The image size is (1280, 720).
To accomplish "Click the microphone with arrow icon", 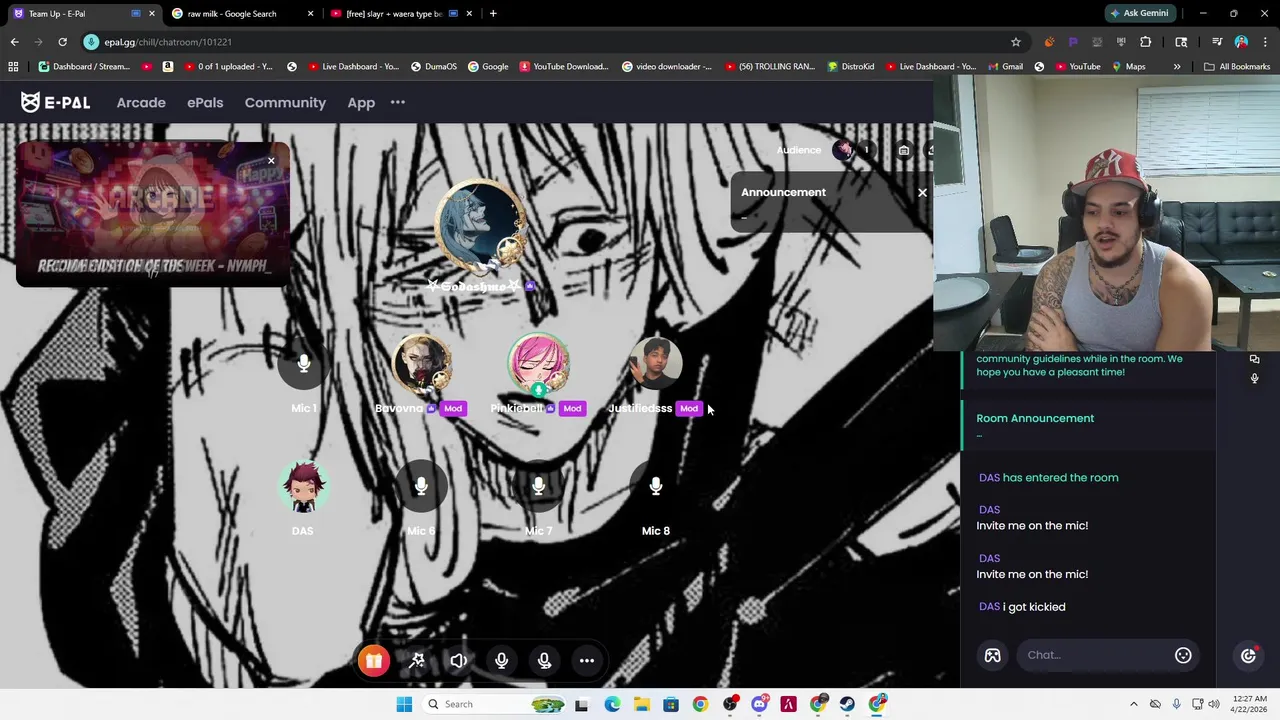I will tap(545, 660).
